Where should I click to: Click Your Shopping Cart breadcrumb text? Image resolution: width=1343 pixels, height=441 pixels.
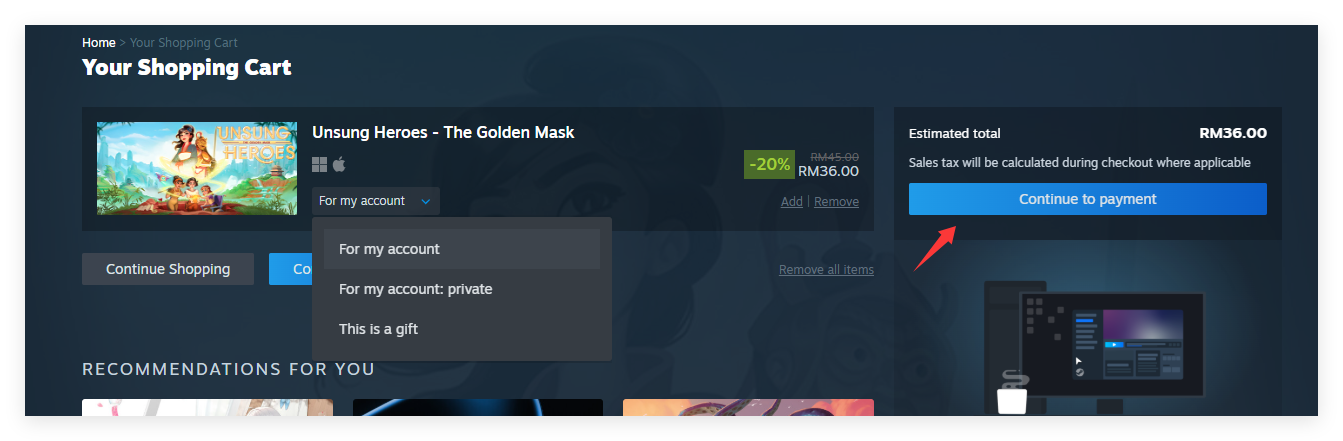(184, 43)
